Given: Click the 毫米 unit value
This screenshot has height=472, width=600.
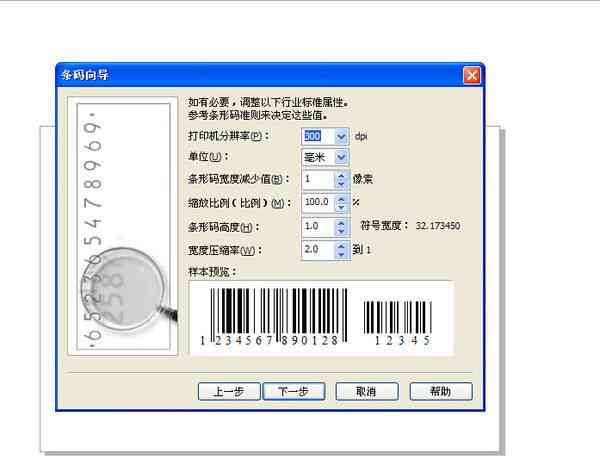Looking at the screenshot, I should [x=314, y=157].
